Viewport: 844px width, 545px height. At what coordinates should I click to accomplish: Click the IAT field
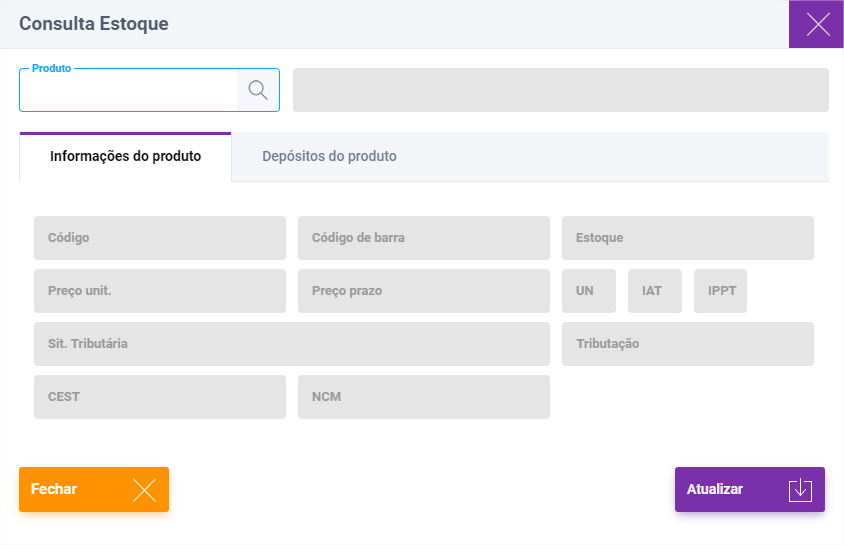coord(655,291)
